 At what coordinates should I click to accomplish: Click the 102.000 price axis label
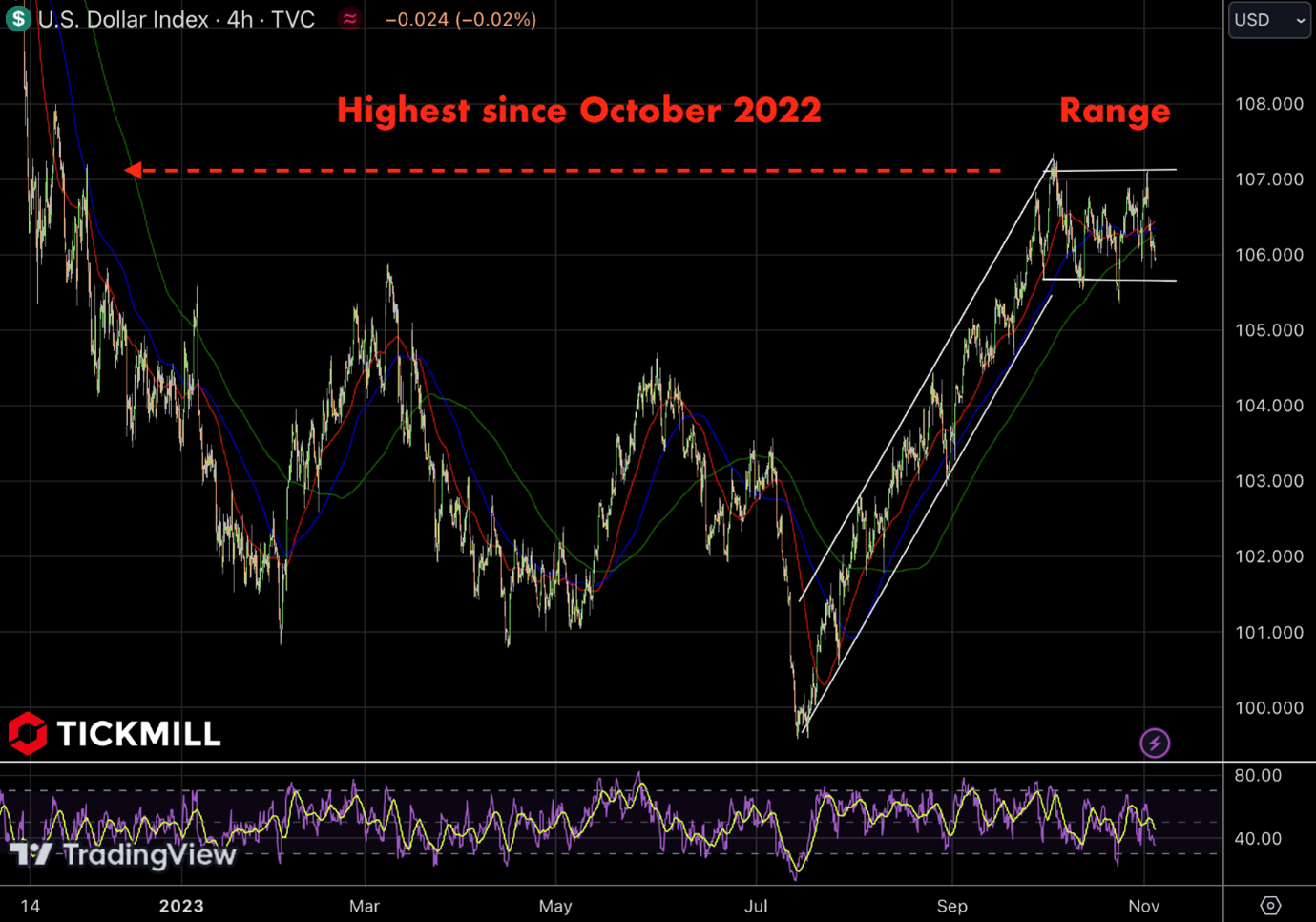click(1268, 556)
